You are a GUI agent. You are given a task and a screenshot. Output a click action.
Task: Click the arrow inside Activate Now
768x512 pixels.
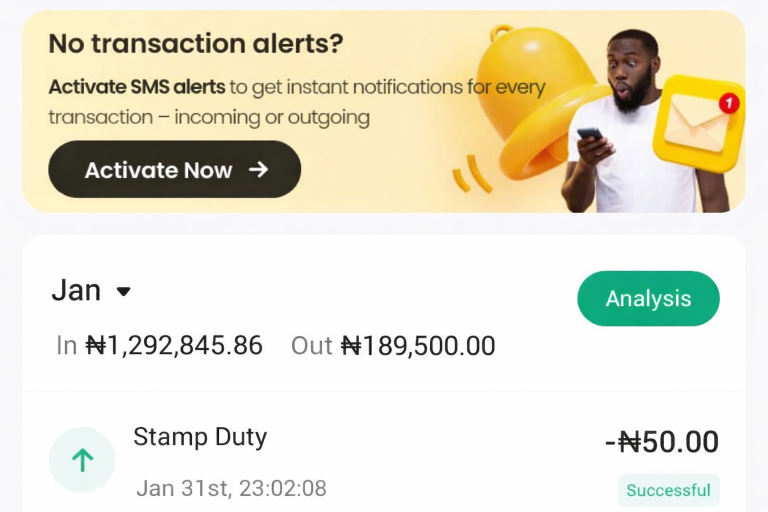[259, 170]
